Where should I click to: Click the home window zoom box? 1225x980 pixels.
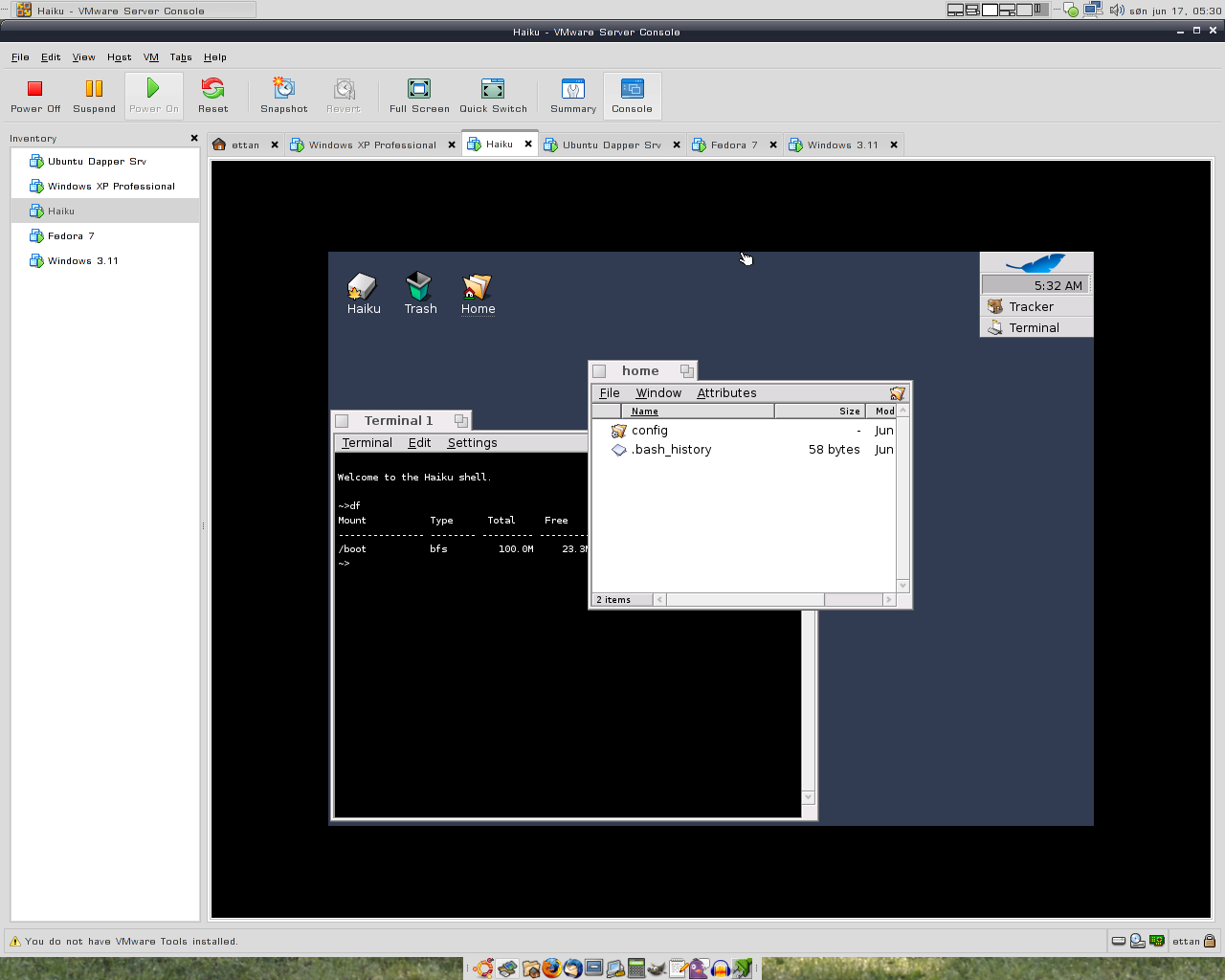tap(686, 371)
